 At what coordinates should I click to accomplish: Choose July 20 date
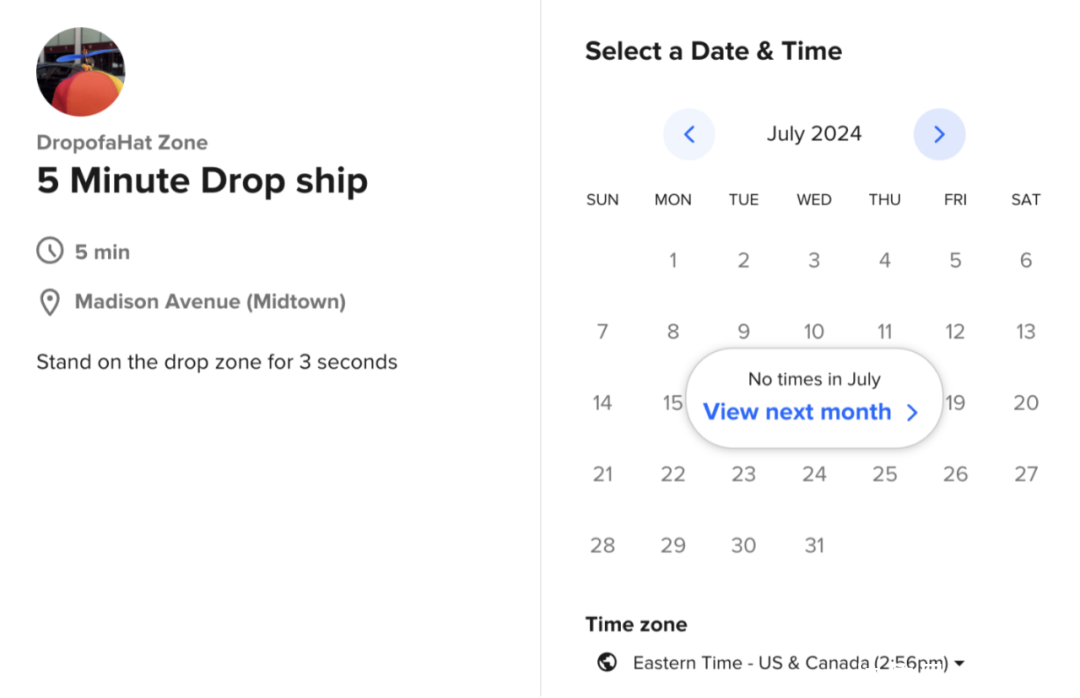1026,403
